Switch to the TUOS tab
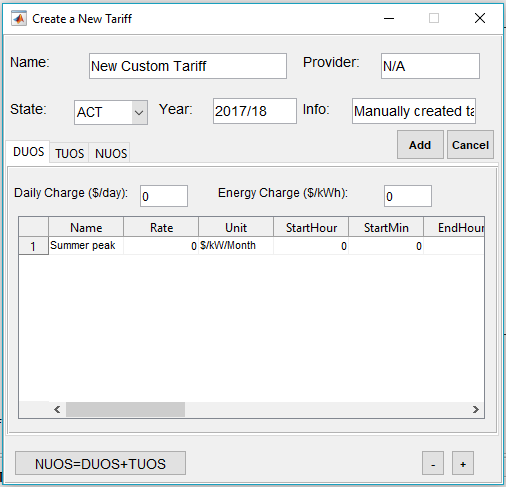The image size is (506, 487). [69, 153]
